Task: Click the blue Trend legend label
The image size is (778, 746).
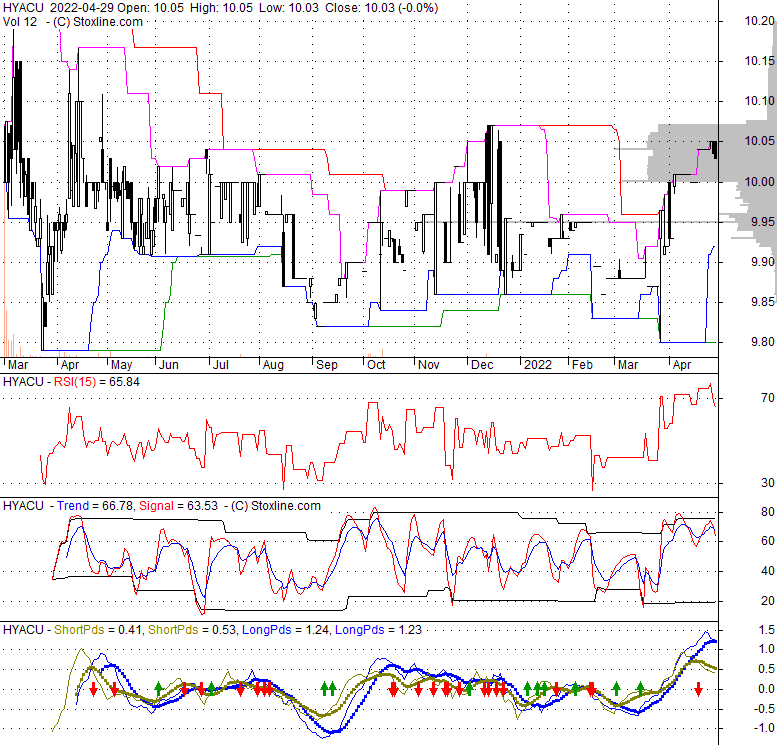Action: click(x=73, y=506)
